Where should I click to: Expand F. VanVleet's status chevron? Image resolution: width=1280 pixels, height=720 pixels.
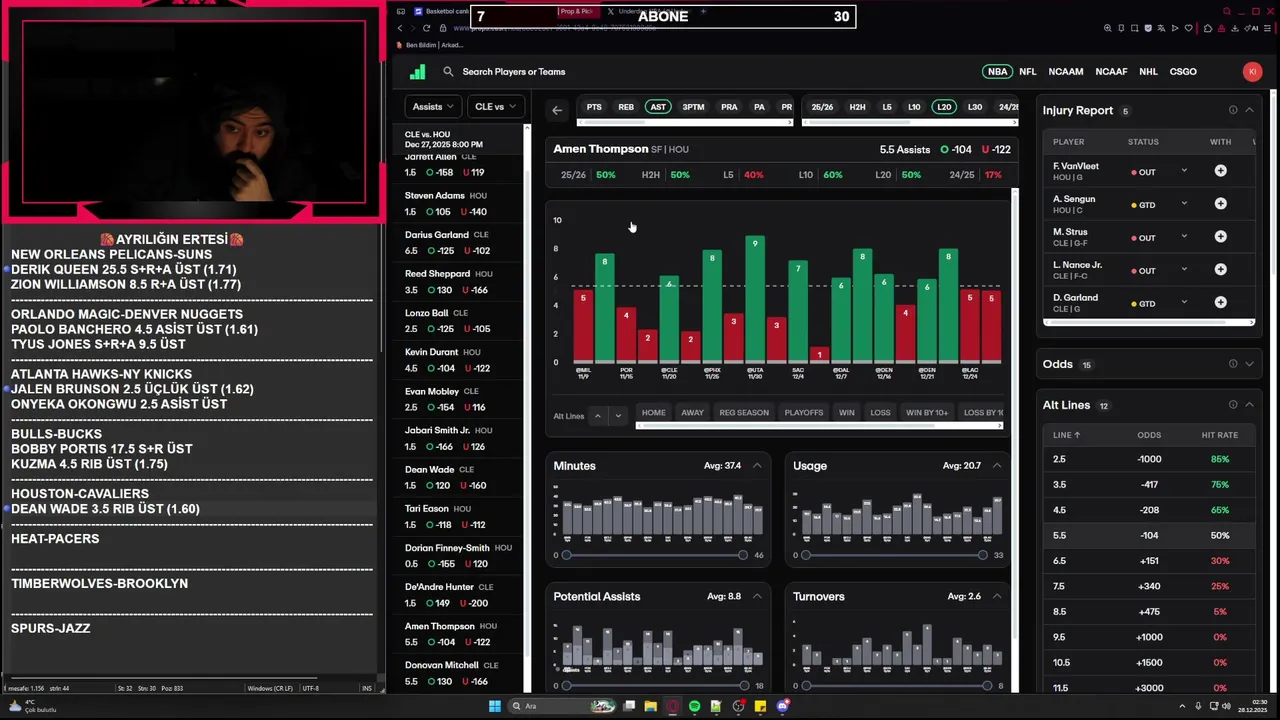(x=1184, y=171)
